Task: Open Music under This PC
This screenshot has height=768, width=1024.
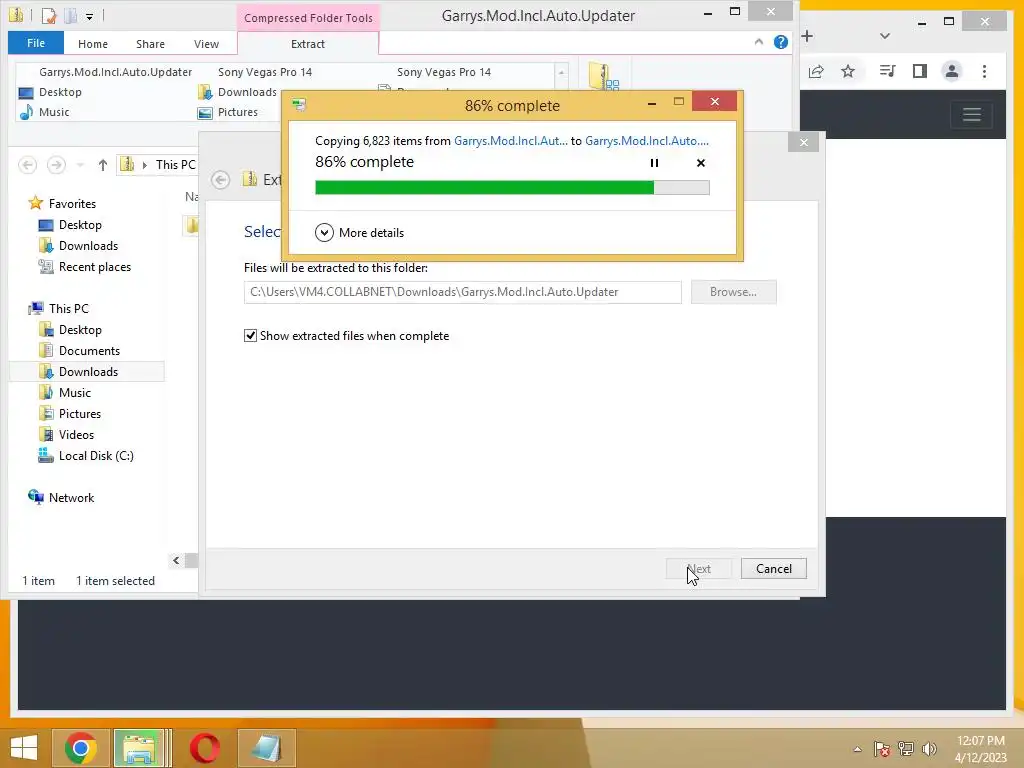Action: click(65, 392)
